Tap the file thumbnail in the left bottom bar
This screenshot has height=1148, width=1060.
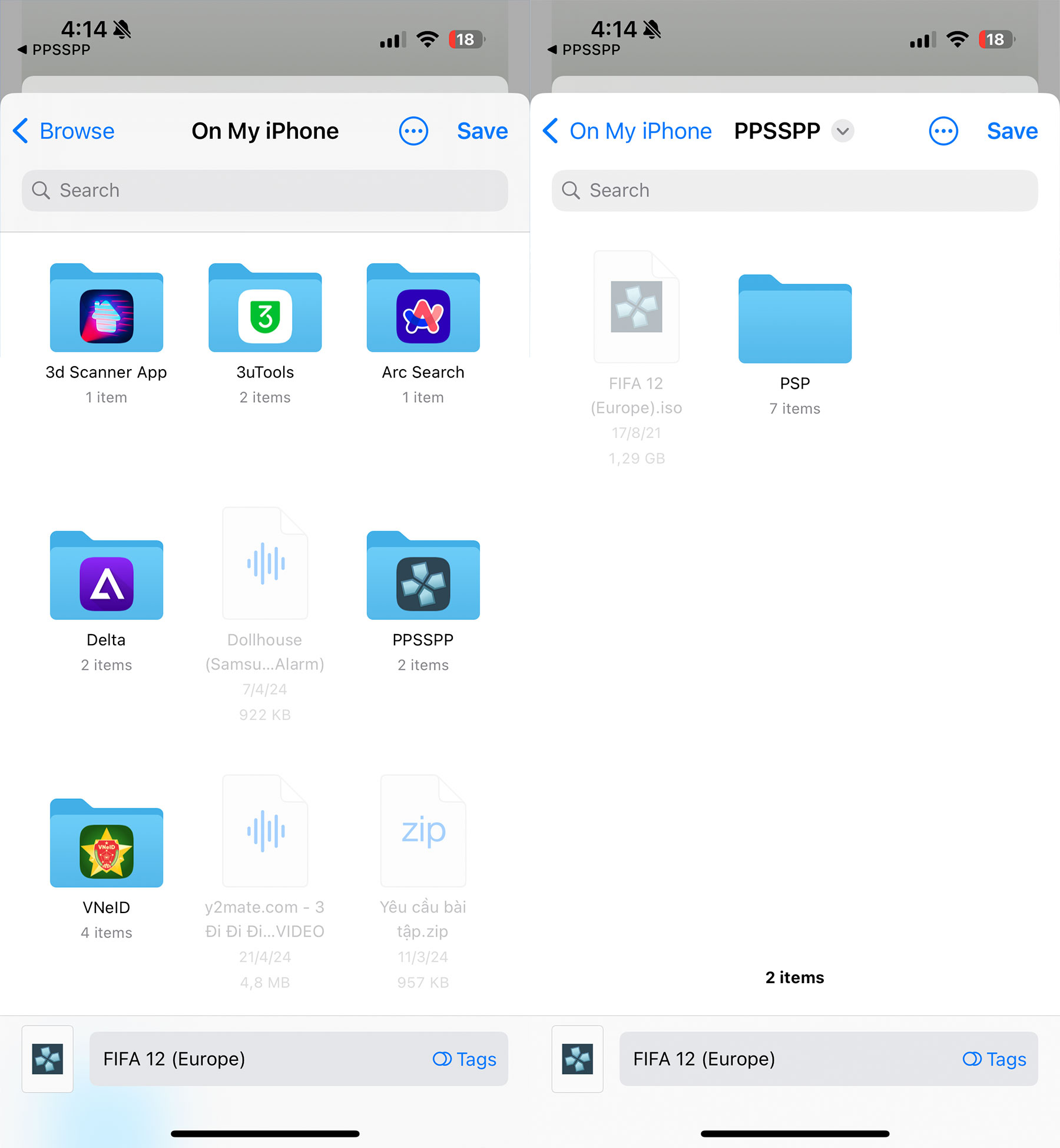pyautogui.click(x=48, y=1059)
